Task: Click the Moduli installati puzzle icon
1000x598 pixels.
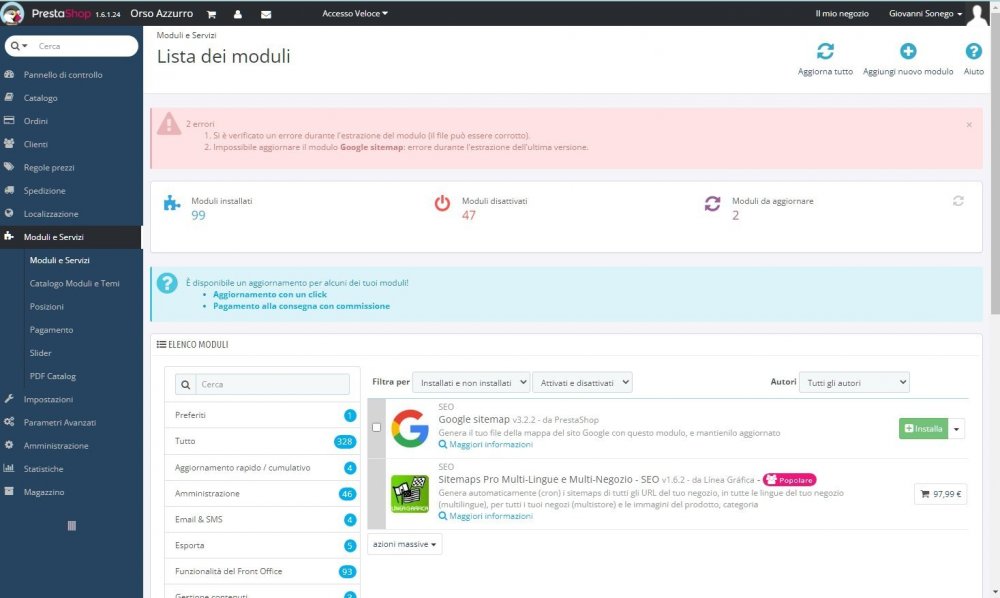Action: point(172,203)
